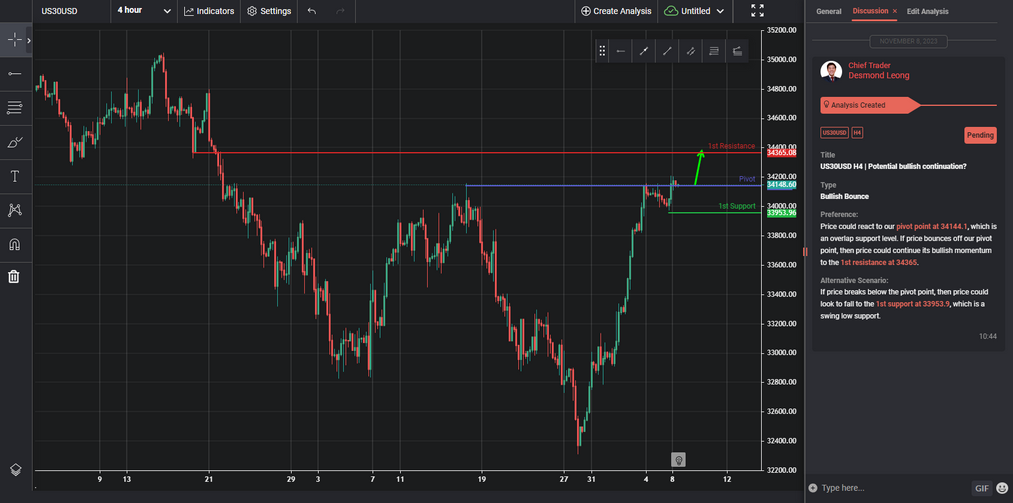The image size is (1013, 503).
Task: Open the 4 hour timeframe dropdown
Action: click(x=143, y=11)
